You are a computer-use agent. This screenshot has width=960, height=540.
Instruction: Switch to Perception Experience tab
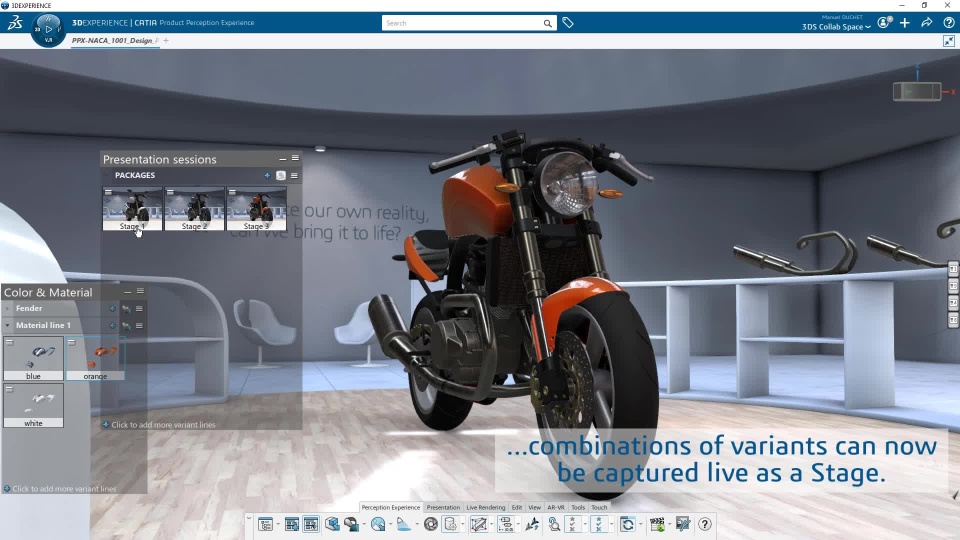pyautogui.click(x=391, y=508)
